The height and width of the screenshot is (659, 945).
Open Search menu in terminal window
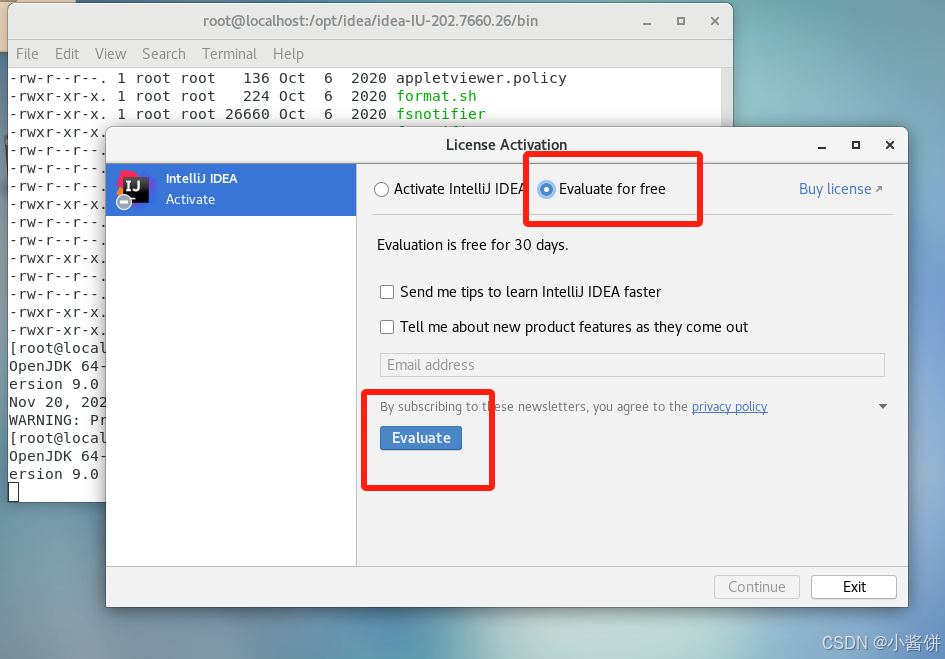[x=164, y=54]
